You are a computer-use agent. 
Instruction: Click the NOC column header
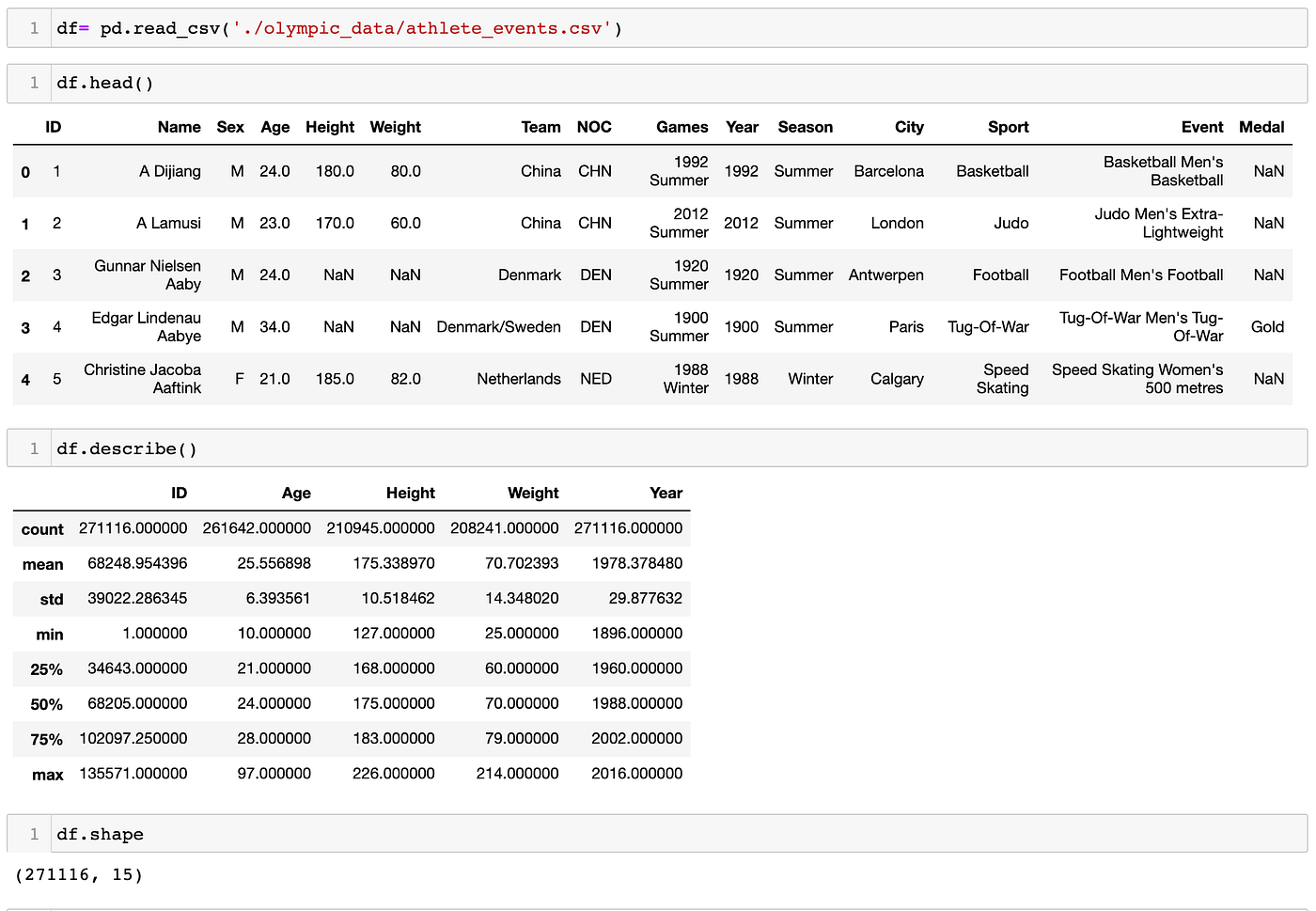pos(594,127)
